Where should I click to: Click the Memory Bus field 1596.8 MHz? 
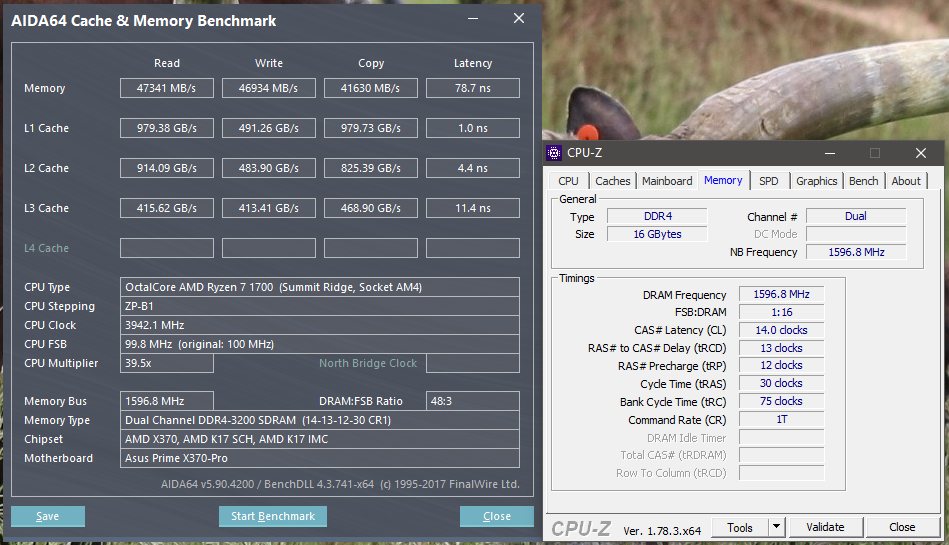[166, 401]
